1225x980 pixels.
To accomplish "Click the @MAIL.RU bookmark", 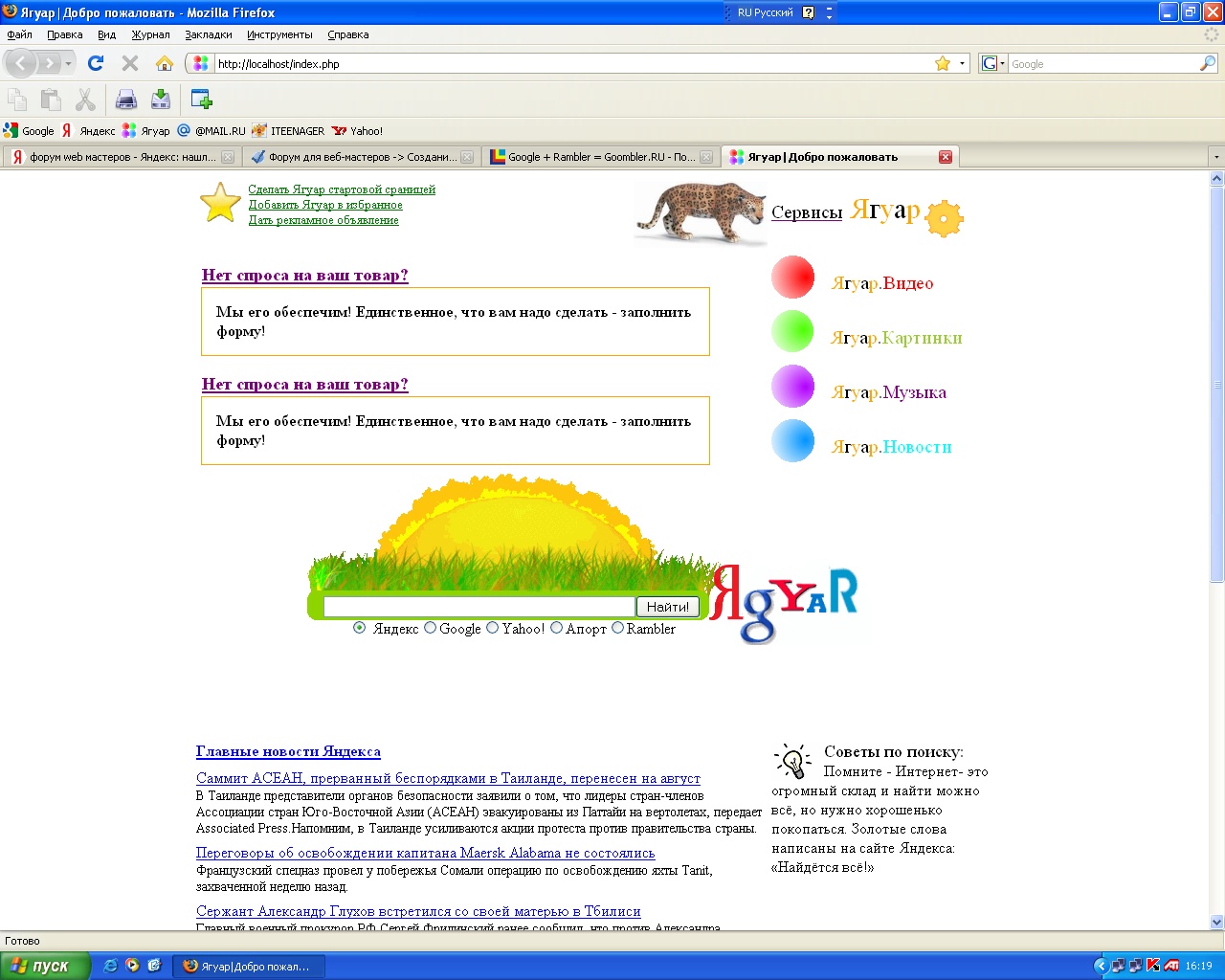I will click(x=212, y=131).
